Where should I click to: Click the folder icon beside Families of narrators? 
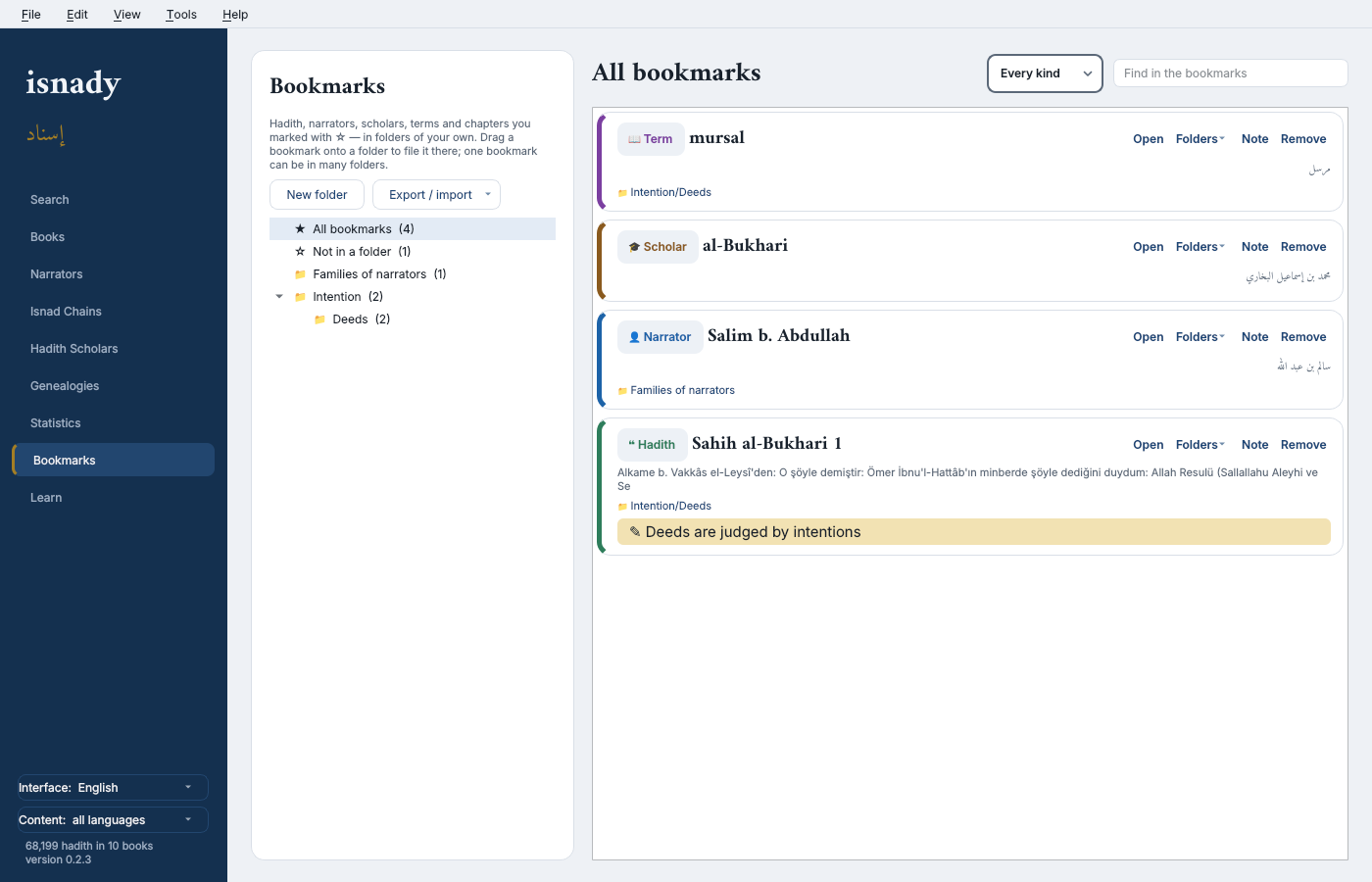(300, 274)
